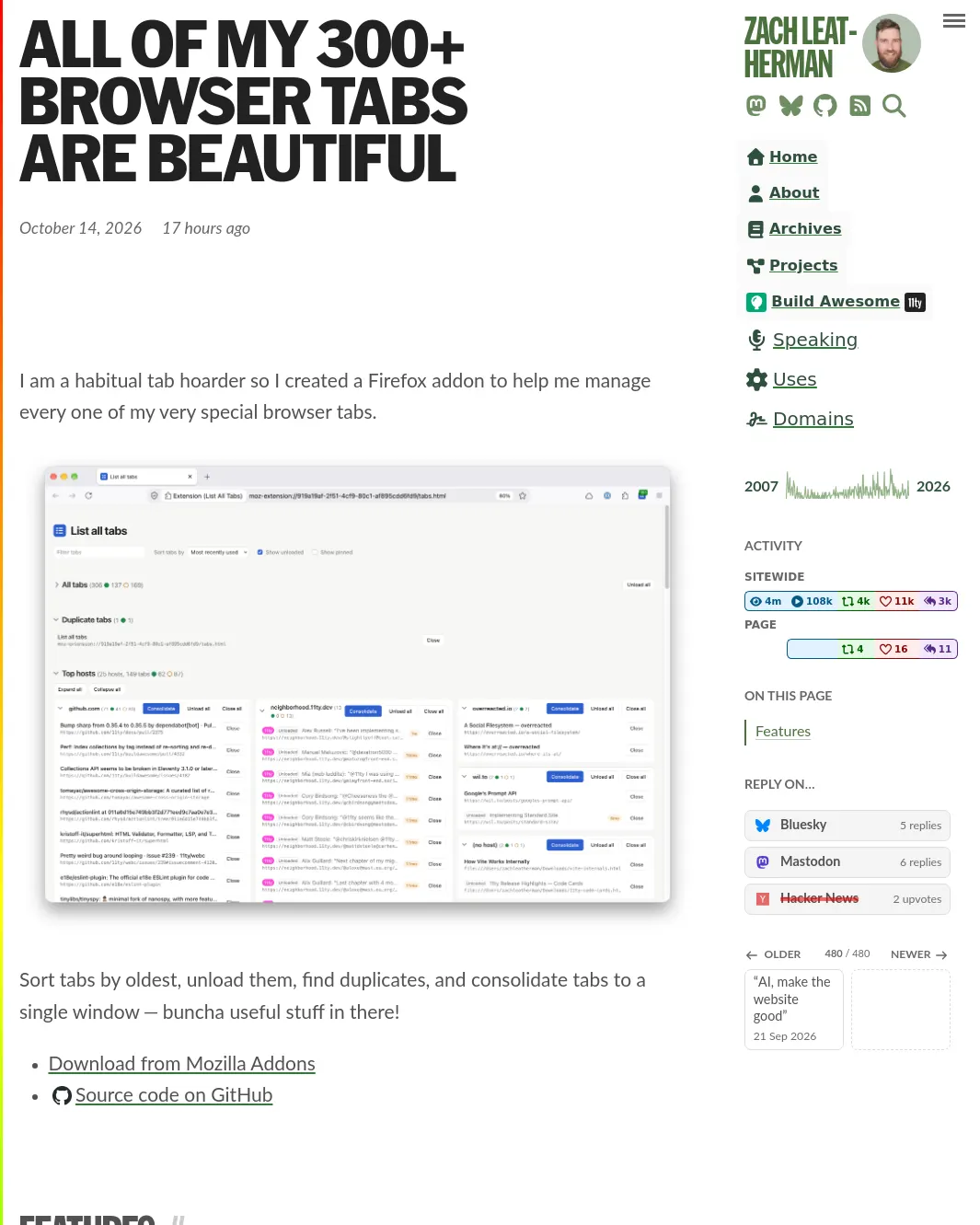Screen dimensions: 980x1225
Task: Open the Hacker News upvotes button
Action: (x=847, y=899)
